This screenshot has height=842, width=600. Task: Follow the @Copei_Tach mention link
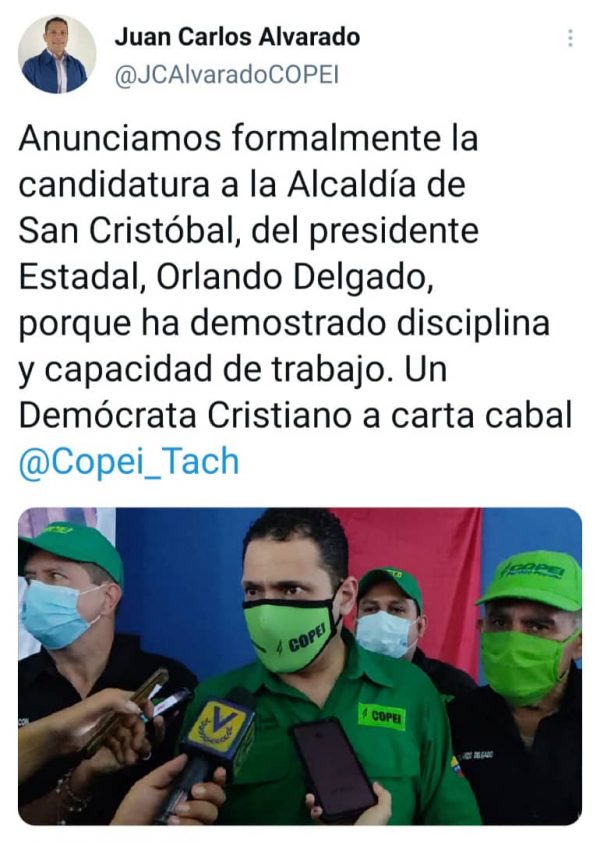point(129,461)
